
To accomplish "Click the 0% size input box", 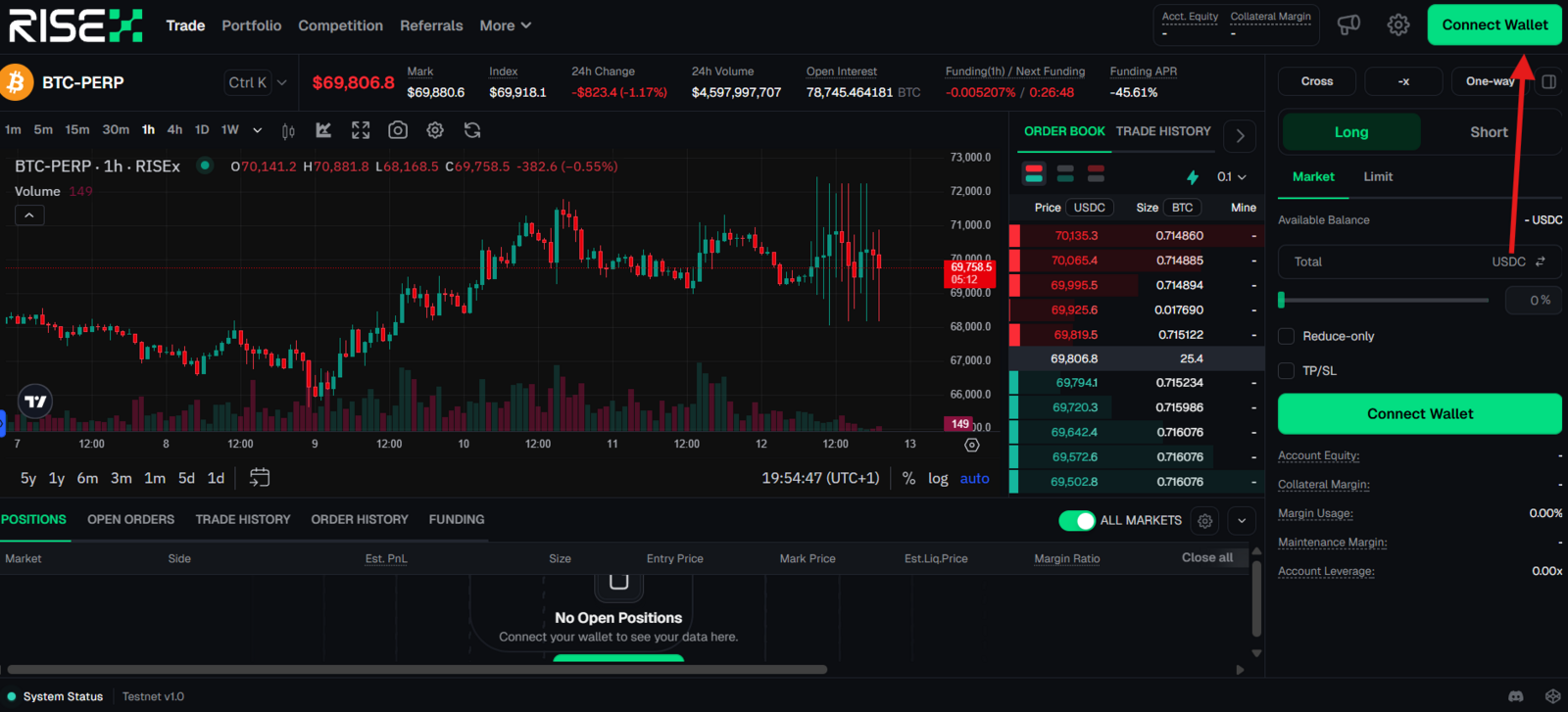I will 1533,301.
